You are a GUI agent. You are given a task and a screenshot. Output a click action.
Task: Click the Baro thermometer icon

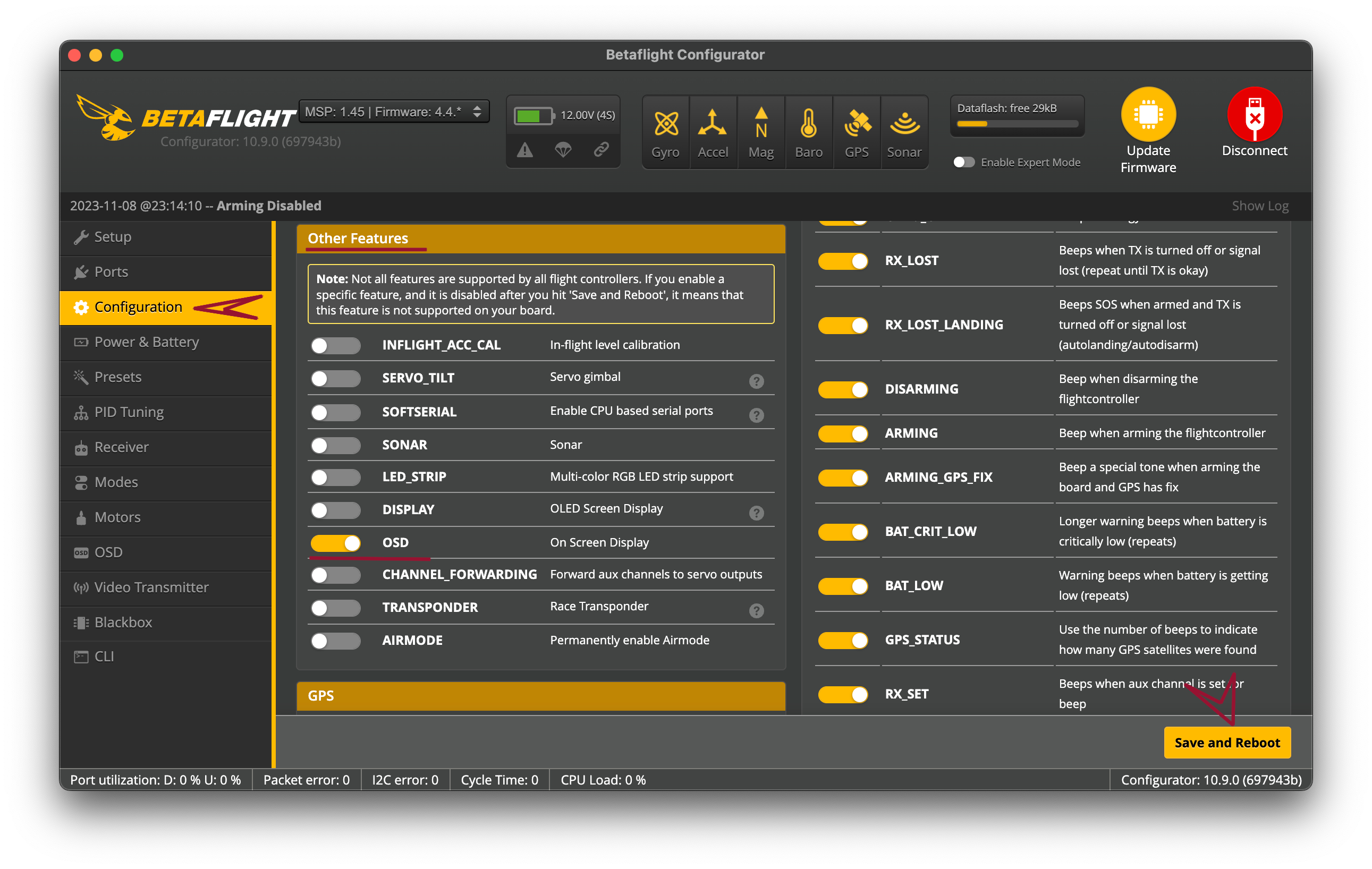tap(809, 132)
